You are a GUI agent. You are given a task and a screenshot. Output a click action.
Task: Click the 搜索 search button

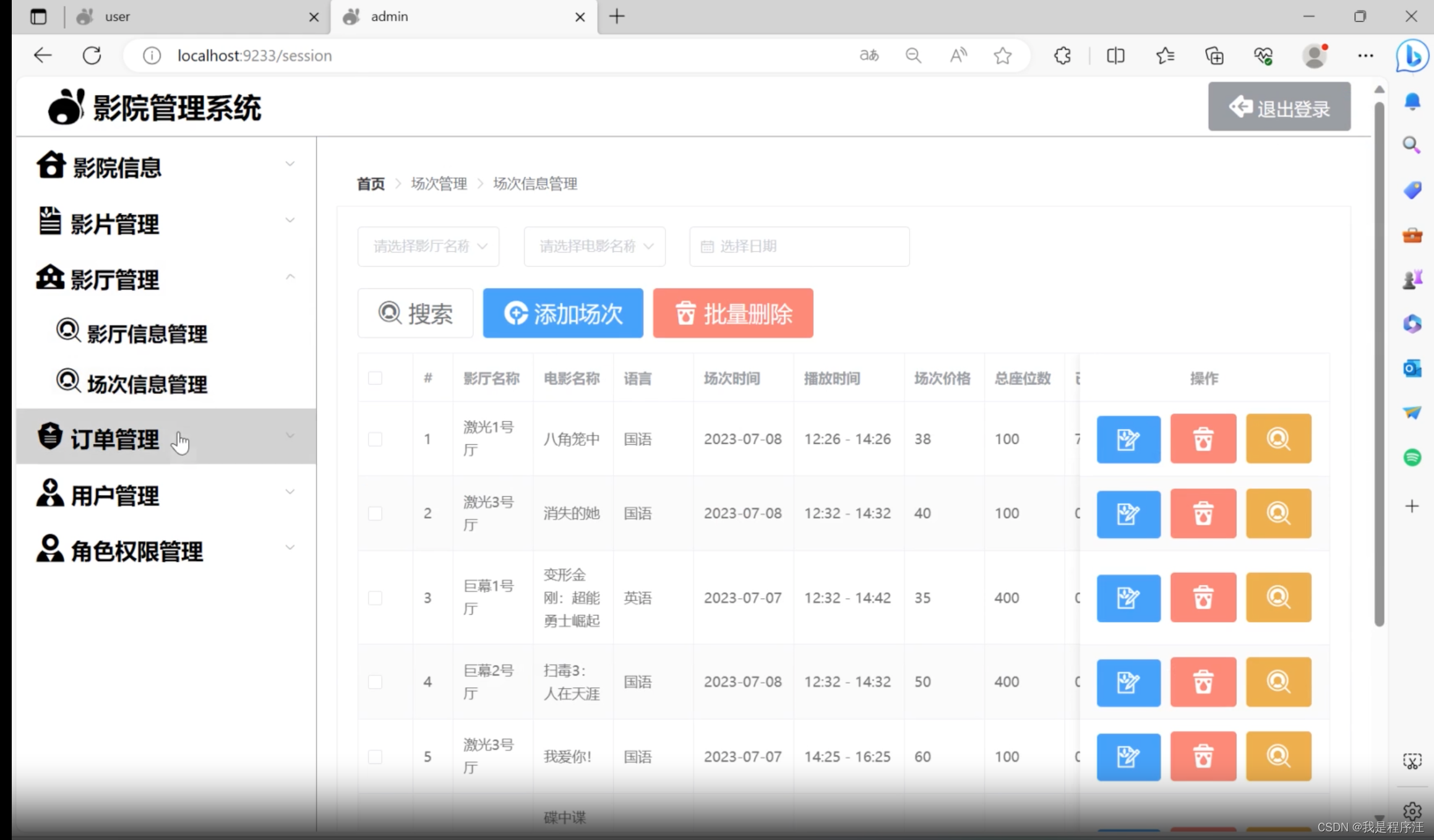pyautogui.click(x=415, y=313)
